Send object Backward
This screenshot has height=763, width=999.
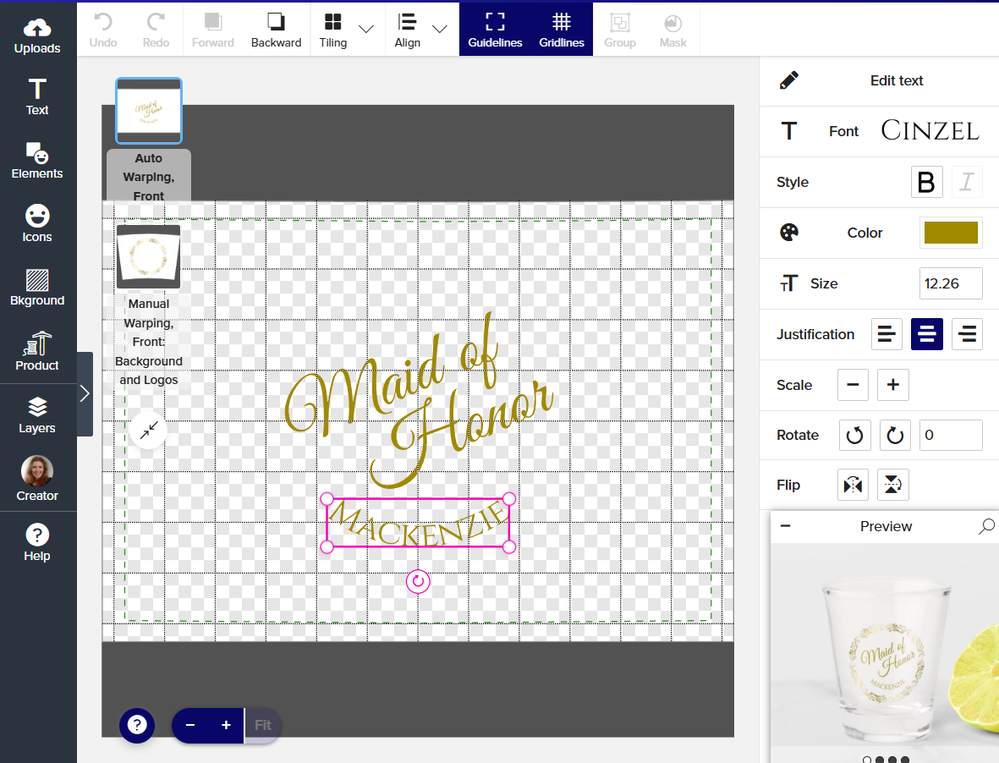point(276,30)
